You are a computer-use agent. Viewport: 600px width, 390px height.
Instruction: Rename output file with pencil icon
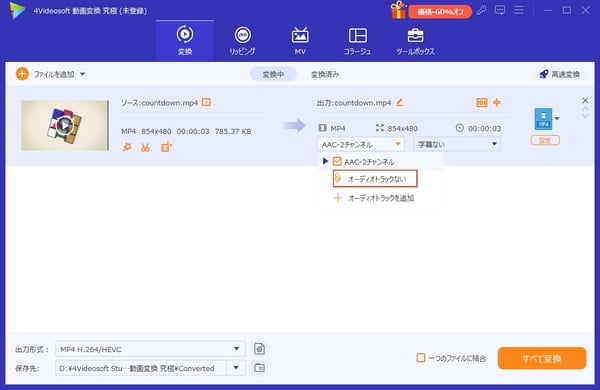click(399, 102)
